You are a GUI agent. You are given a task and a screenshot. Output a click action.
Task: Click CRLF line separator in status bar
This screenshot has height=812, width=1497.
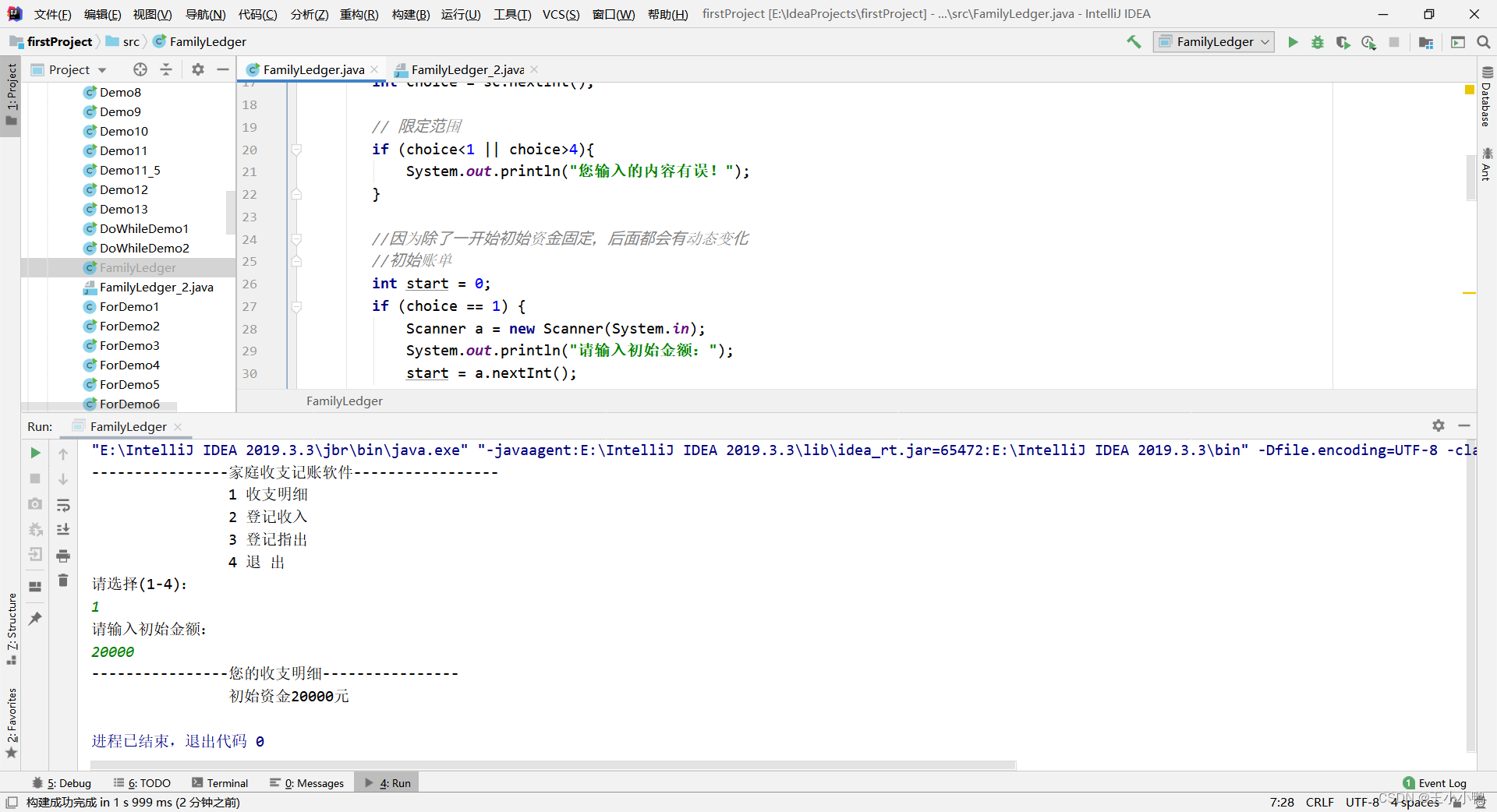pos(1320,802)
